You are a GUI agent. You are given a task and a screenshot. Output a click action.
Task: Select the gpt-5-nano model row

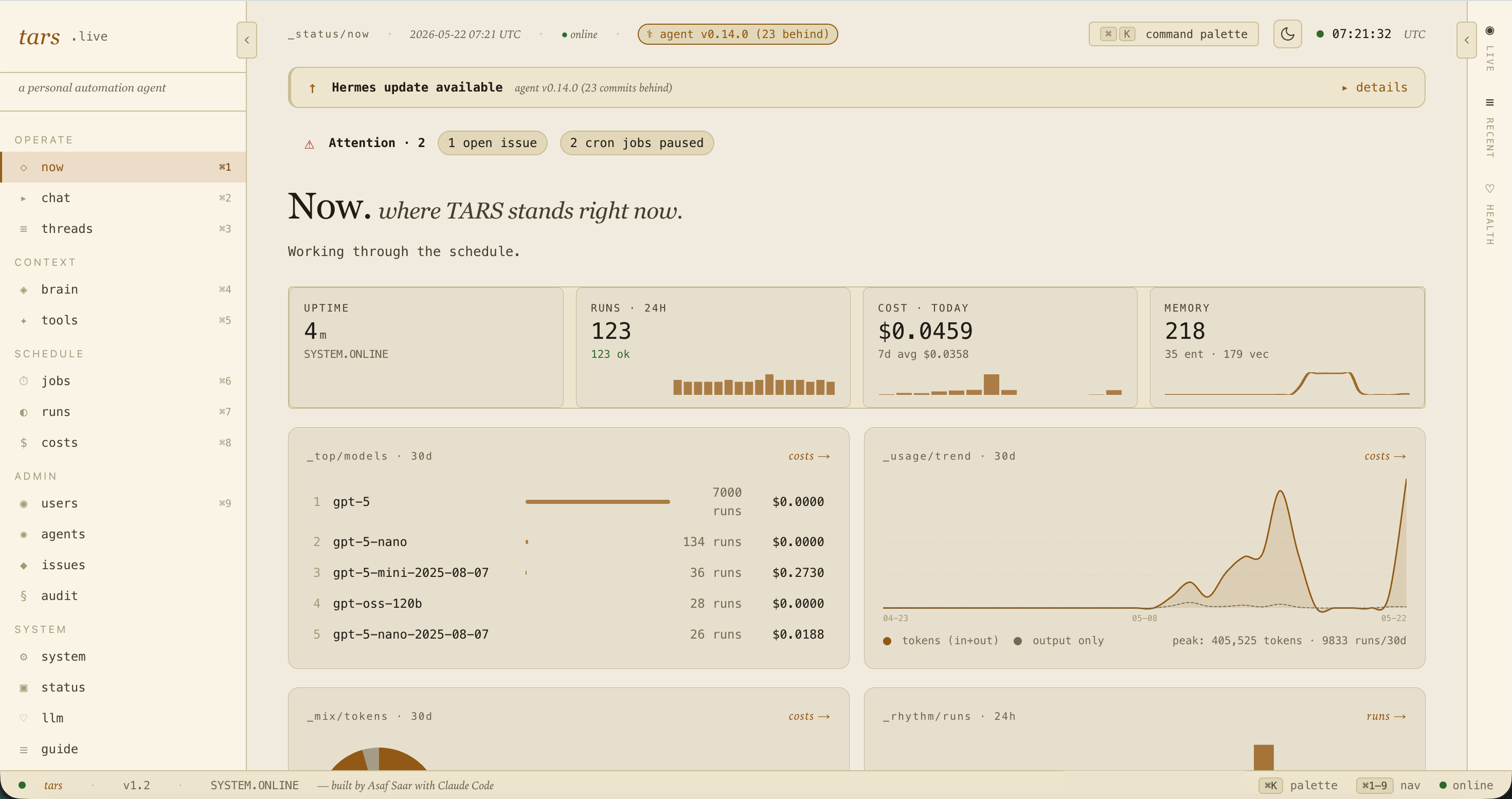(568, 542)
